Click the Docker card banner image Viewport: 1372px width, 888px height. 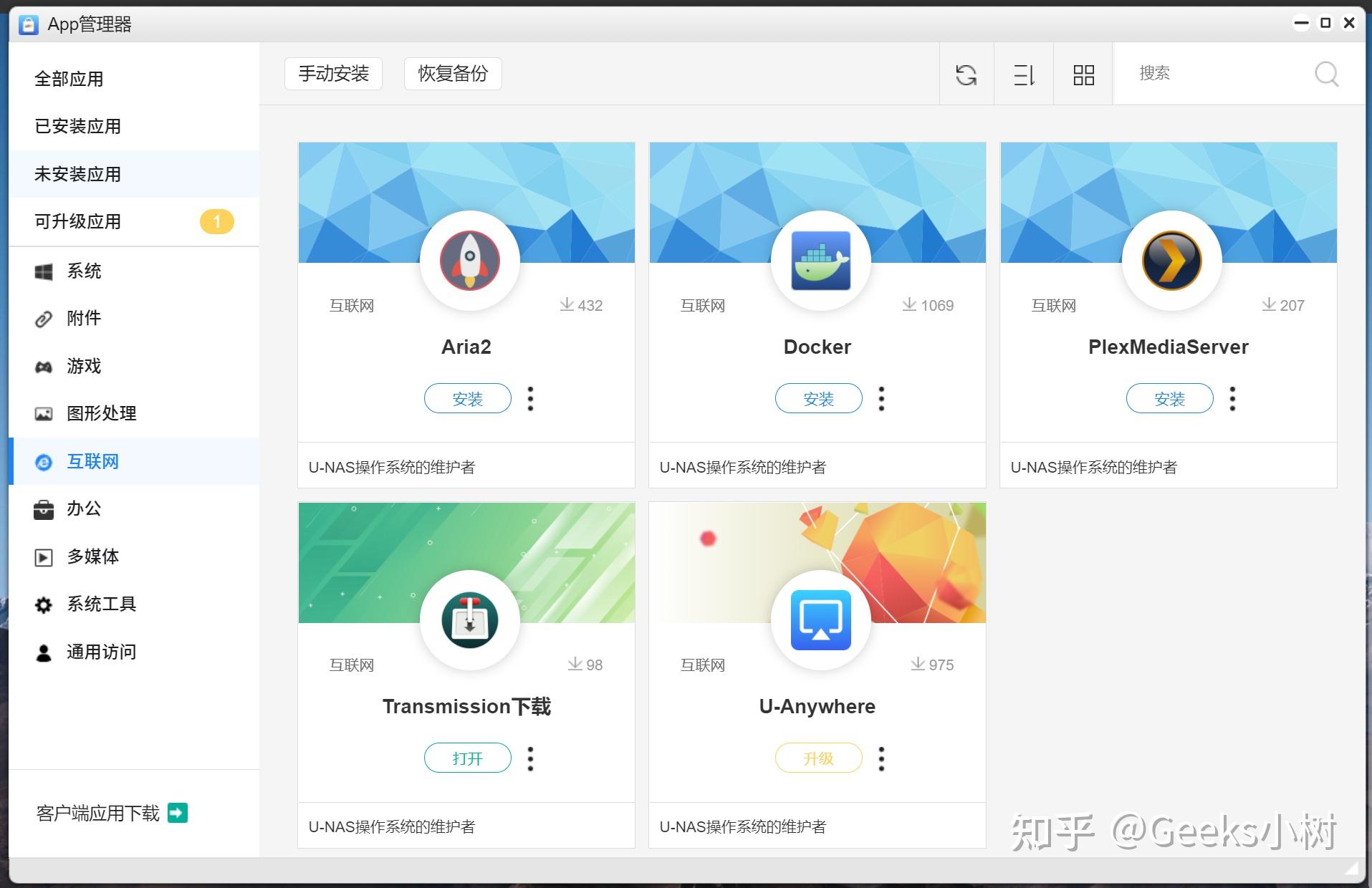coord(817,203)
